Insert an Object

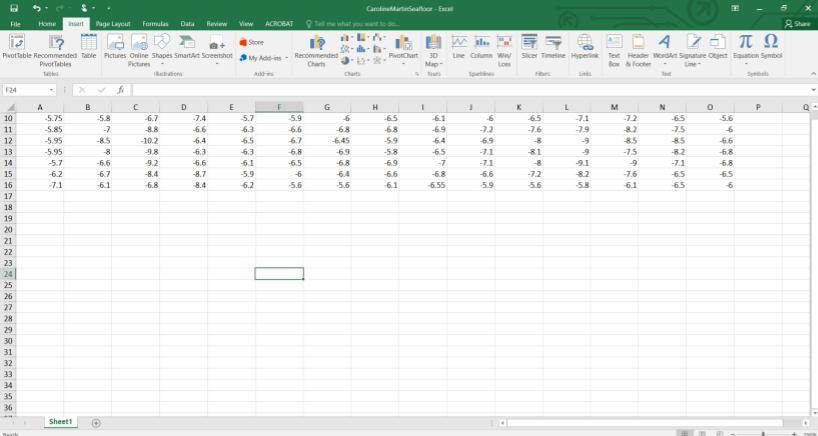pos(718,46)
